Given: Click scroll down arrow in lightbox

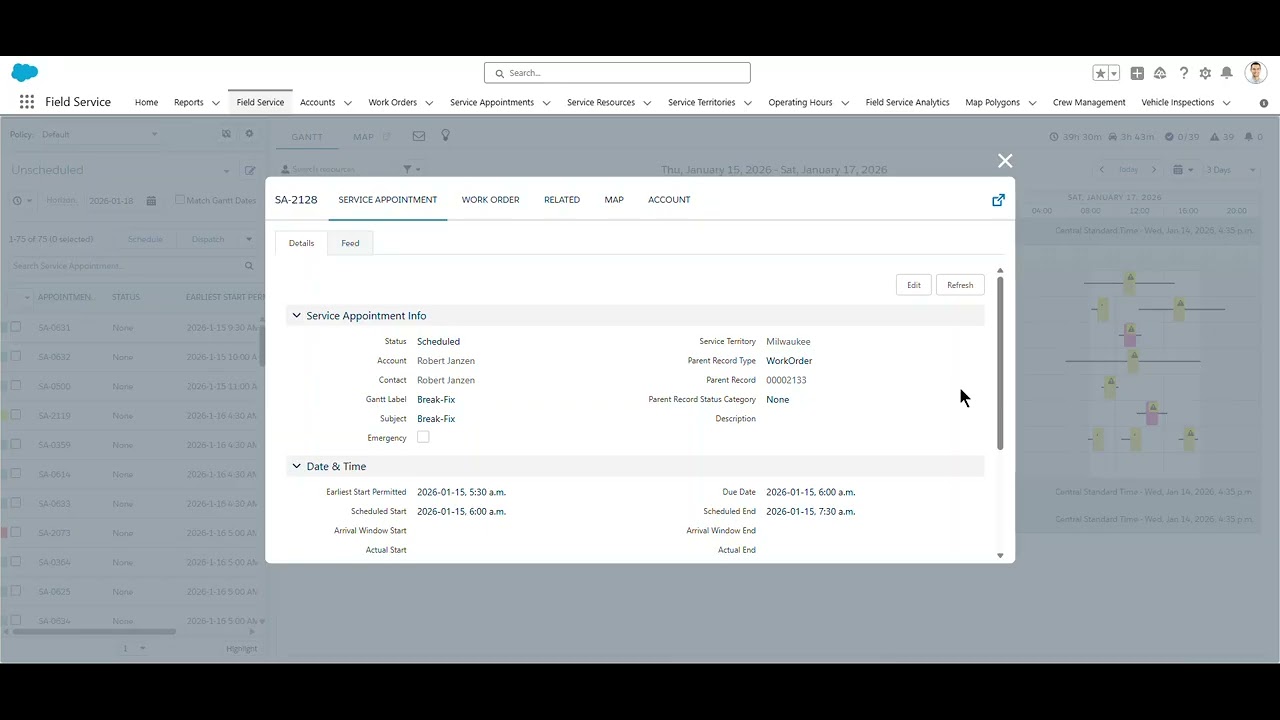Looking at the screenshot, I should [x=1000, y=556].
